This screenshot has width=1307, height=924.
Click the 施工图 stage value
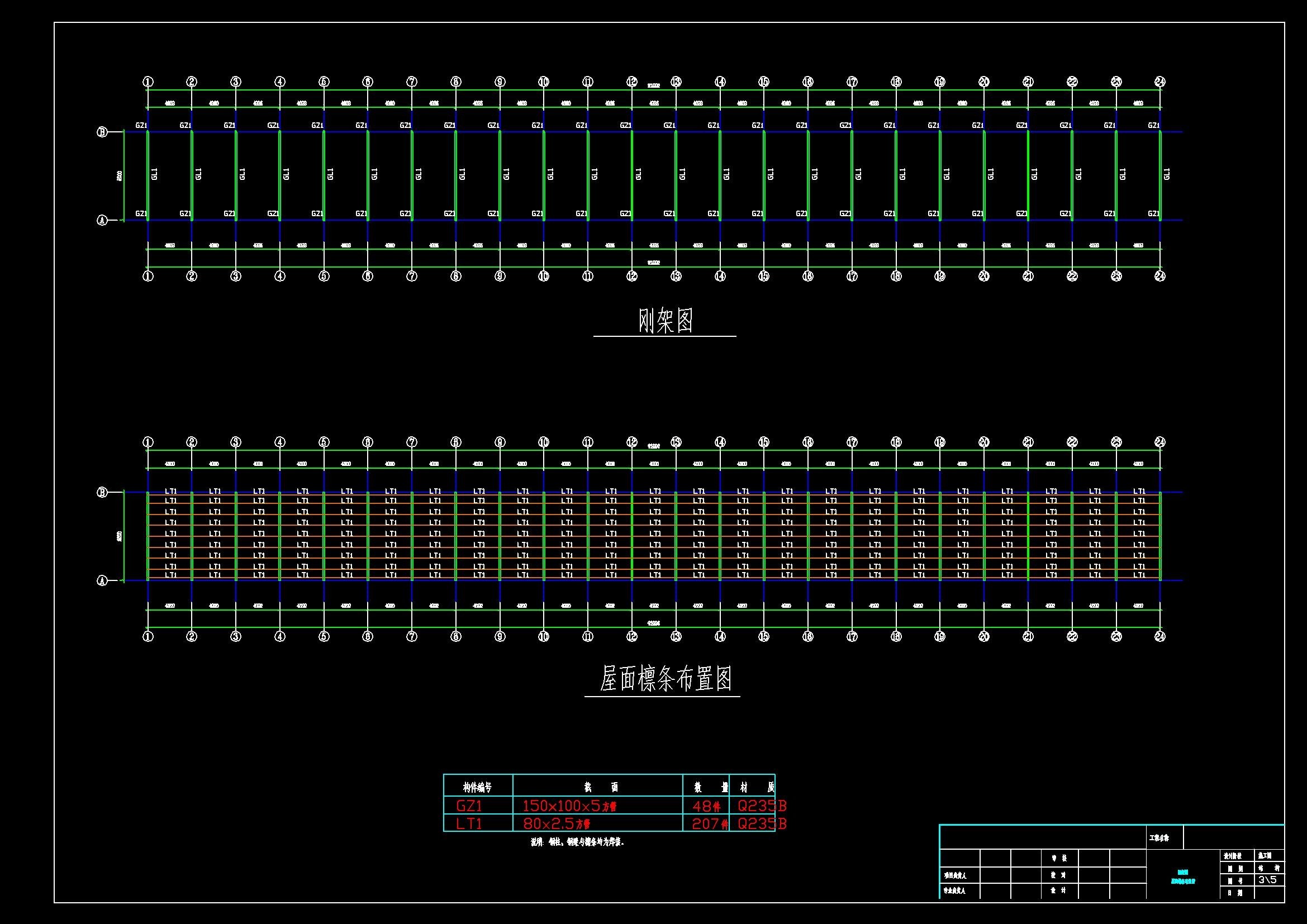pos(1265,856)
